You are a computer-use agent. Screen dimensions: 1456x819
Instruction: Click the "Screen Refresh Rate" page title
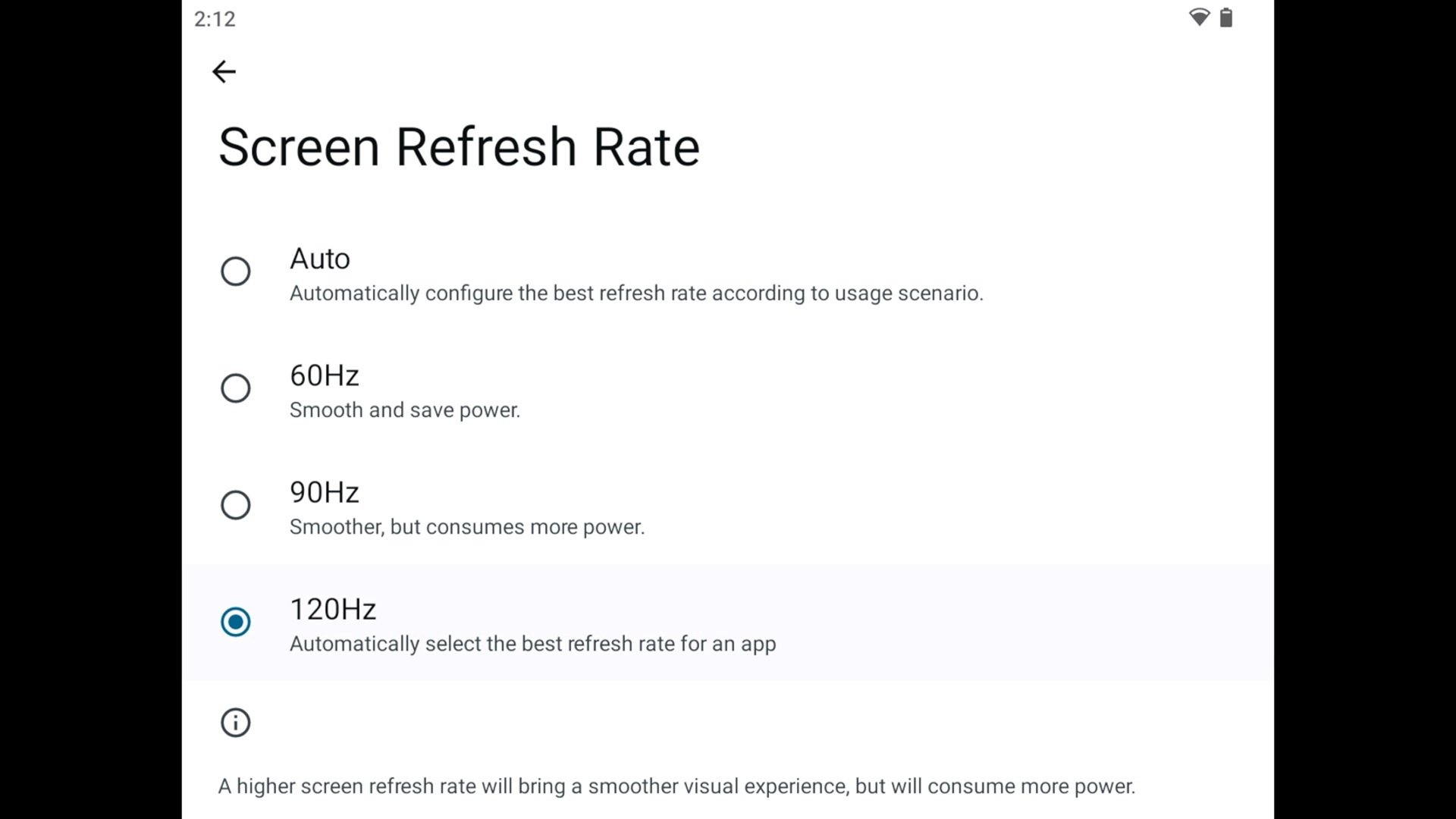click(x=458, y=146)
